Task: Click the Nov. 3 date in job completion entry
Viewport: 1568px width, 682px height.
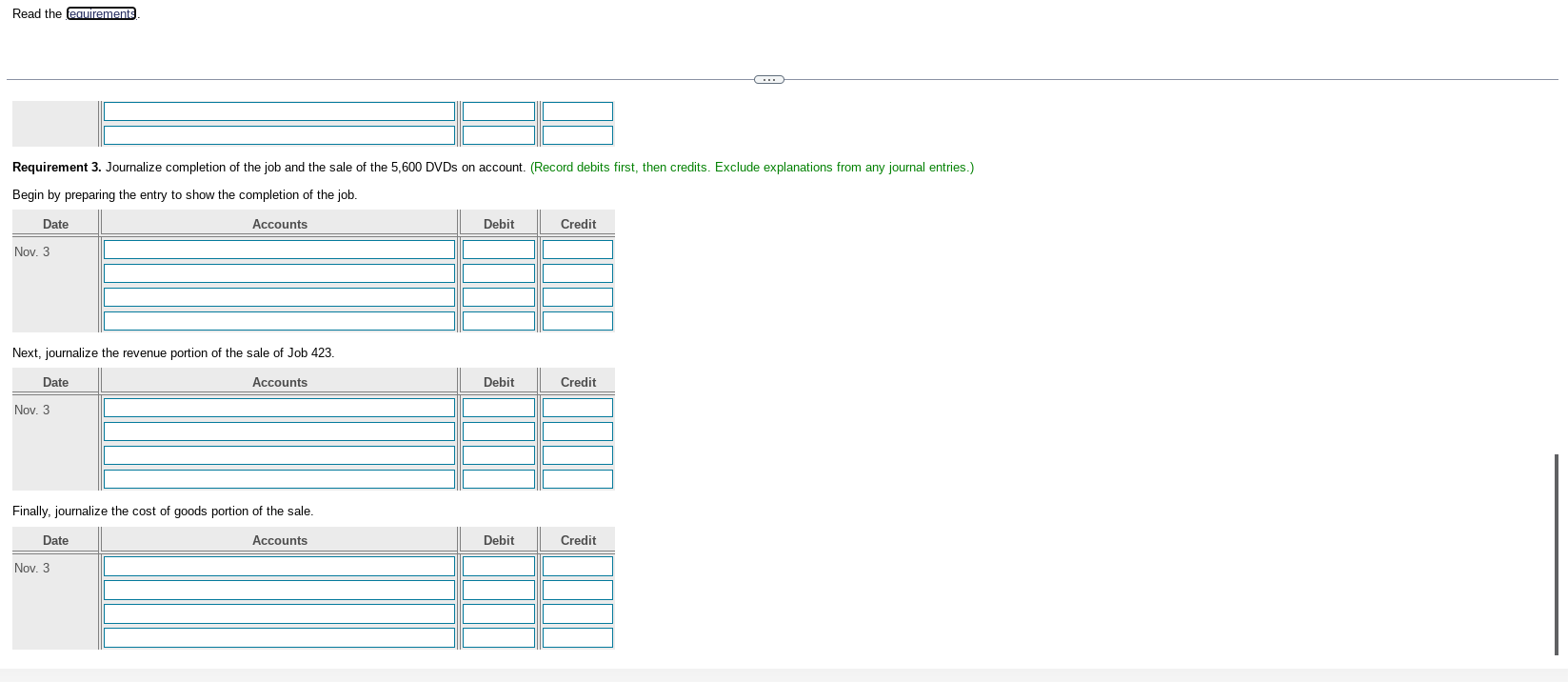Action: point(32,251)
